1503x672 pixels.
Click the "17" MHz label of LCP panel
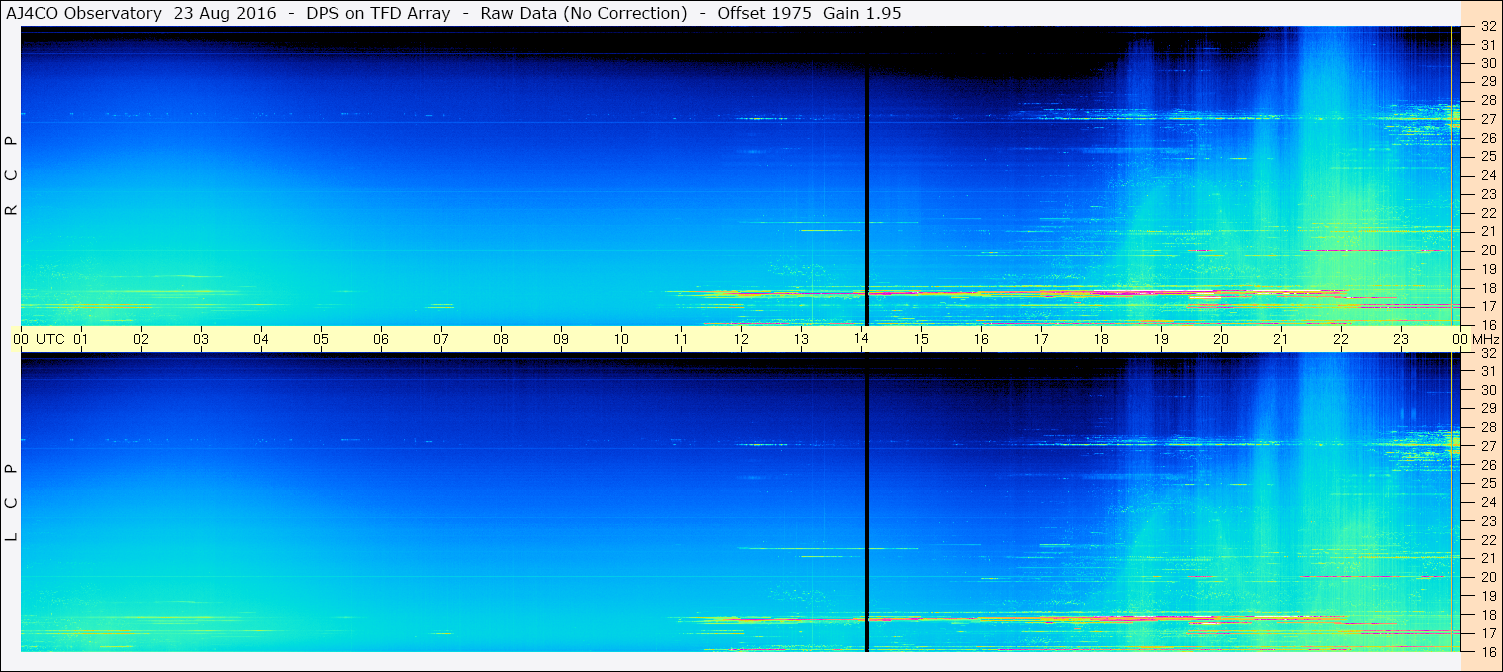click(x=1488, y=633)
